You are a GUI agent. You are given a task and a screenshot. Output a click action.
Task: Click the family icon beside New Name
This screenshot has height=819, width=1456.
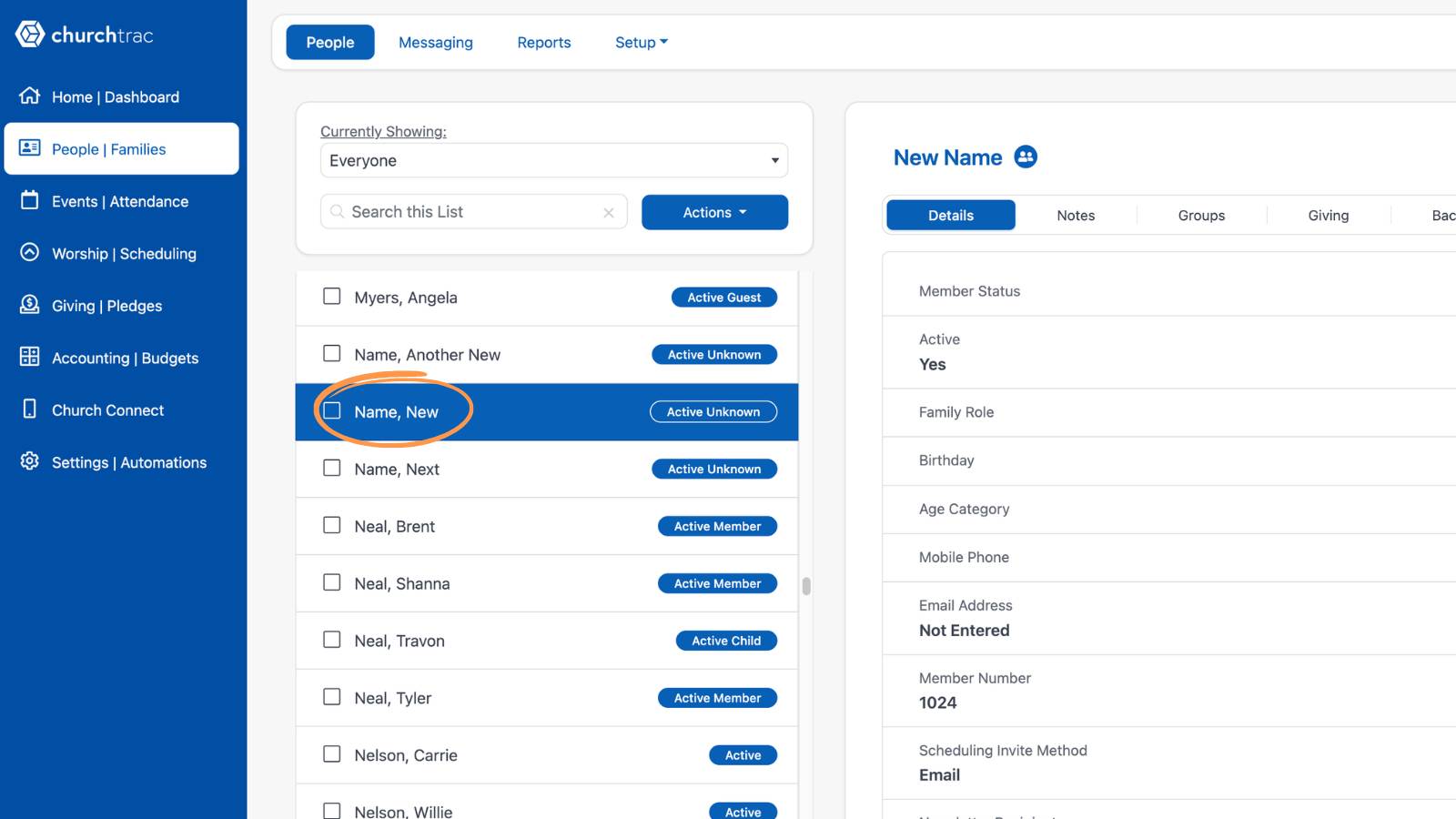click(1026, 157)
